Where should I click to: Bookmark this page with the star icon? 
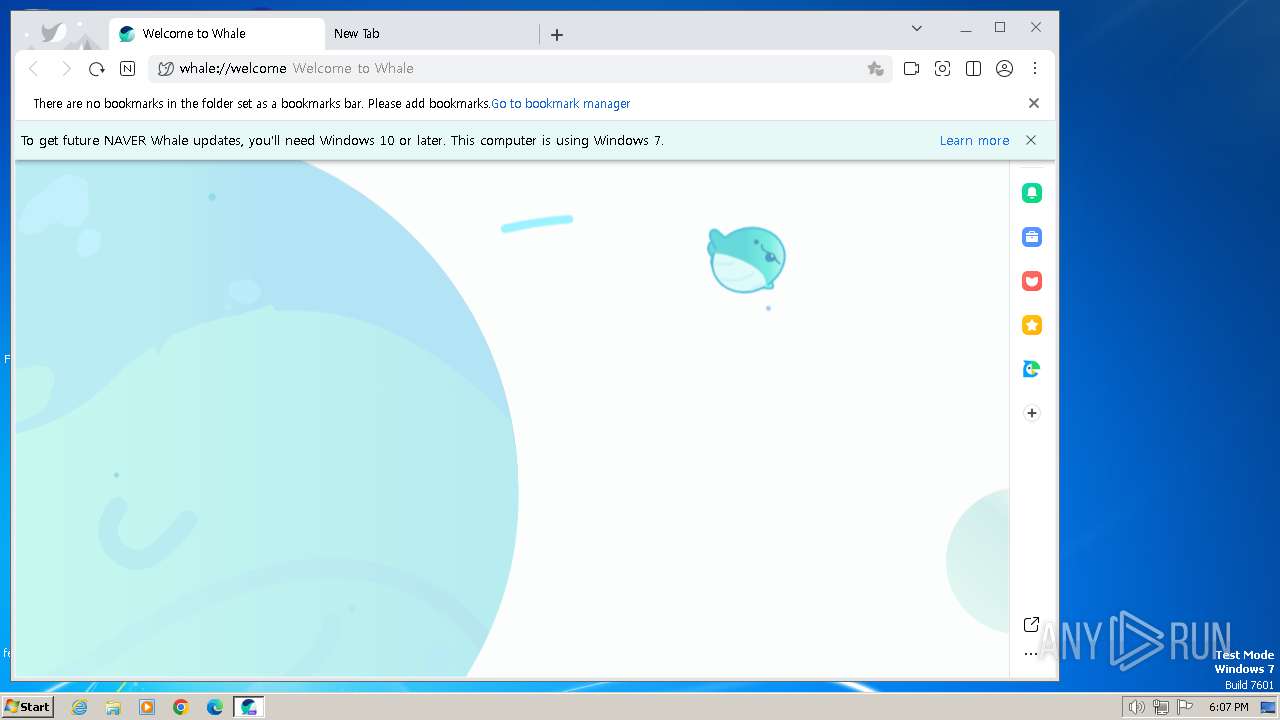(x=876, y=69)
